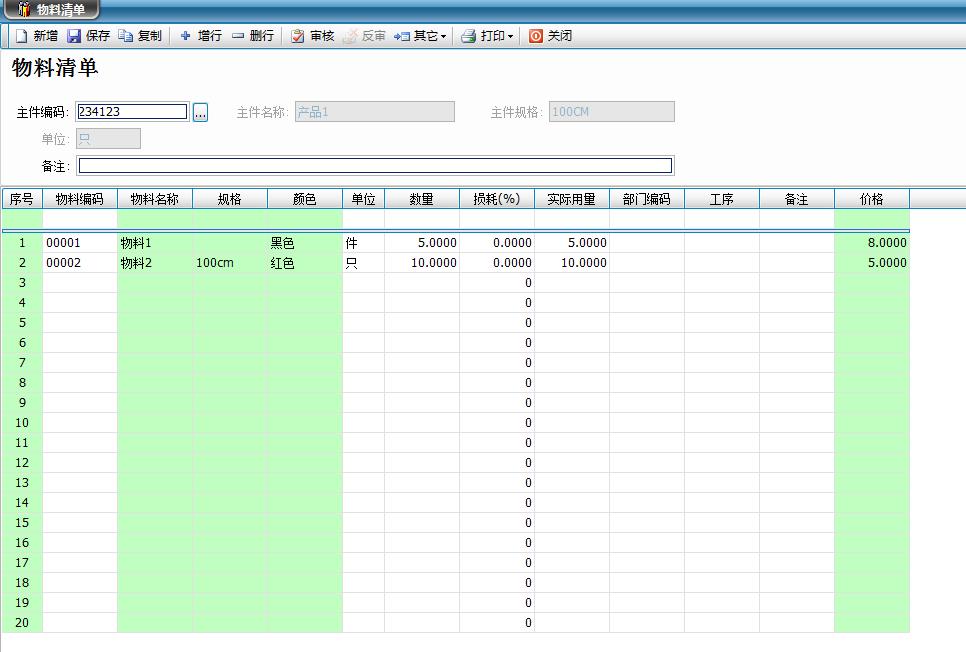Viewport: 966px width, 652px height.
Task: Delete a row with 删行 minus icon
Action: 238,36
